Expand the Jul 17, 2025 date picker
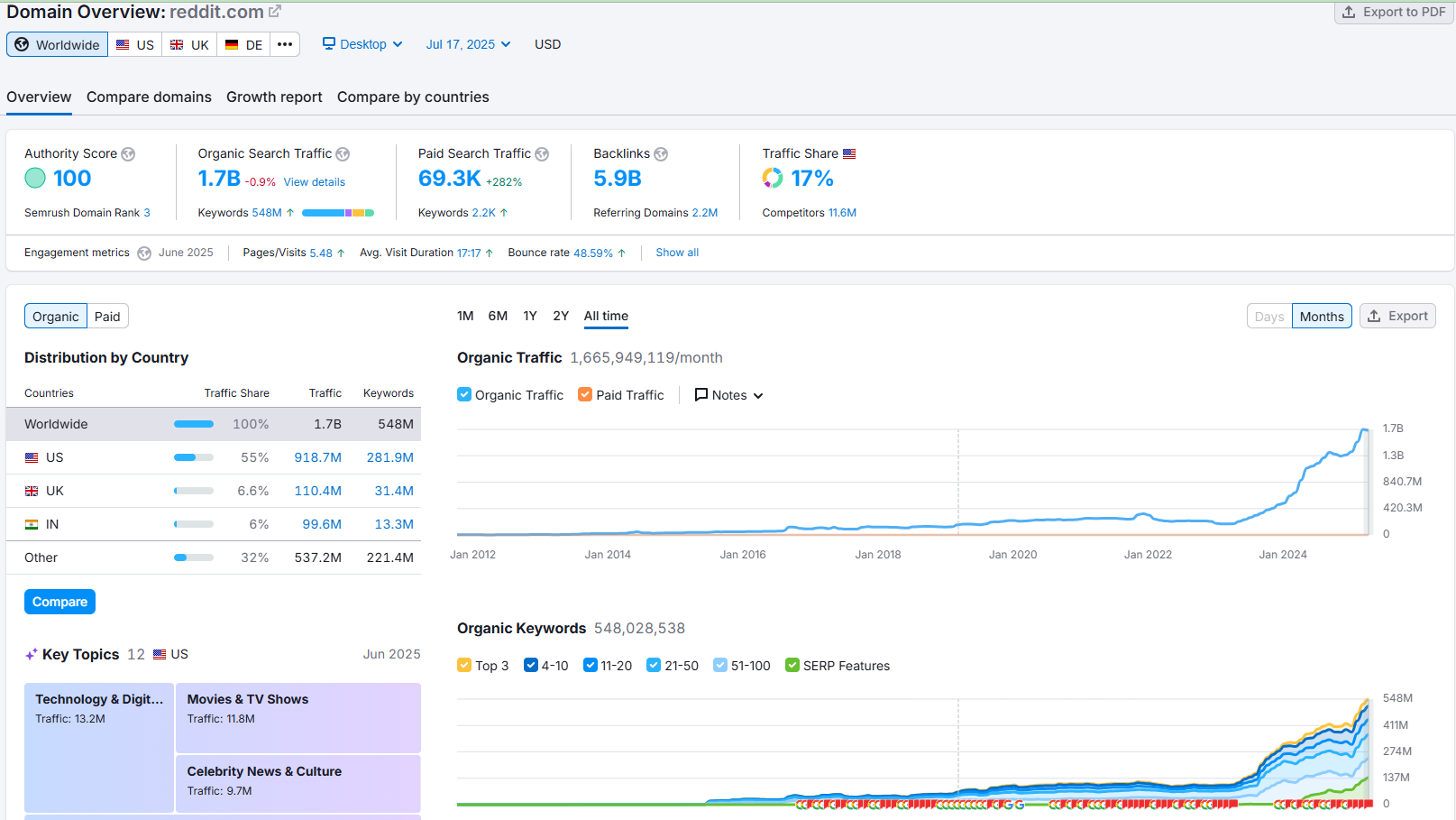Screen dimensions: 1456x820 468,44
